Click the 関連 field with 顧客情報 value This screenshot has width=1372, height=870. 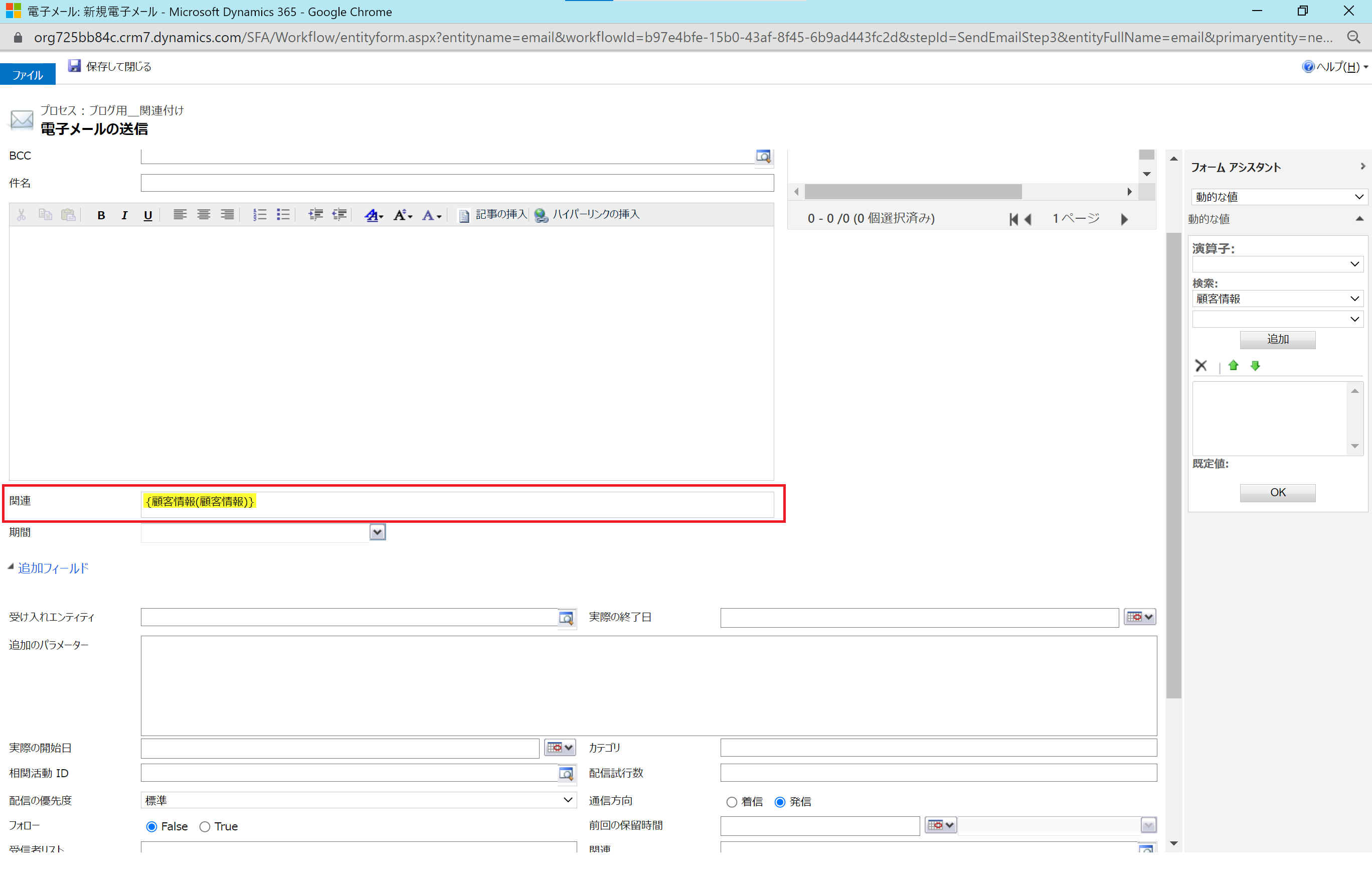457,505
